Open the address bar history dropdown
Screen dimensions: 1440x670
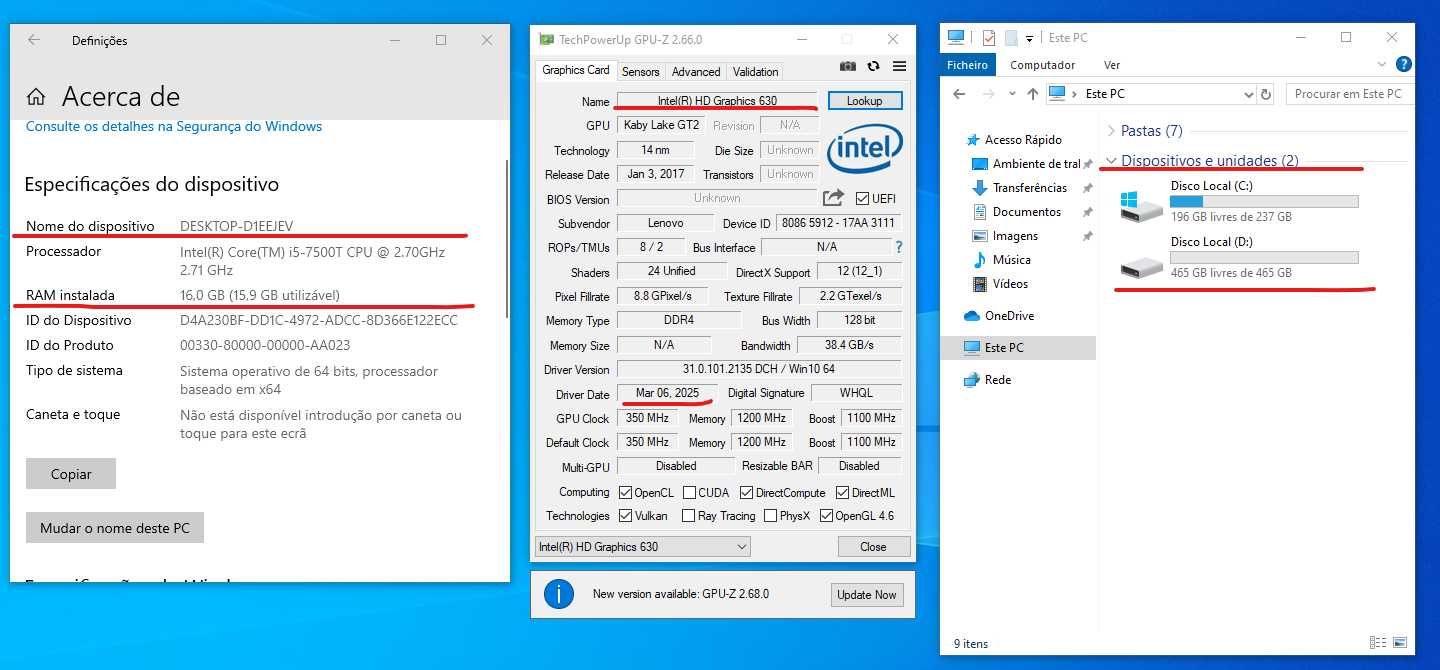click(1248, 94)
